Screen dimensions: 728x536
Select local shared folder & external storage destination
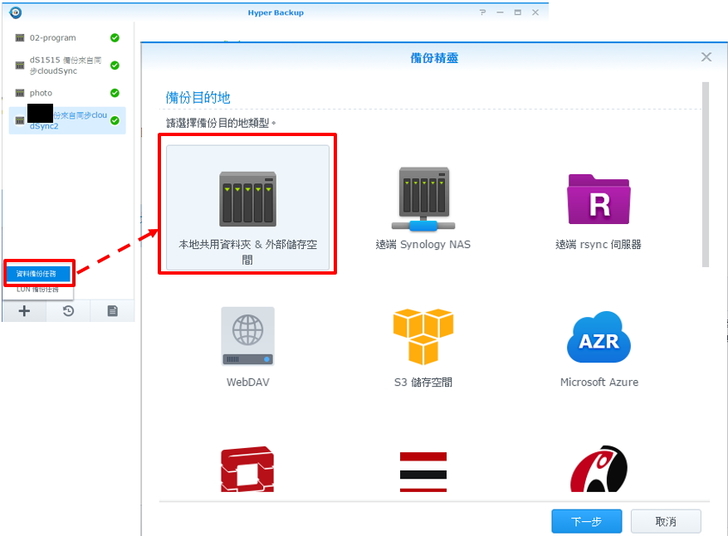(247, 207)
